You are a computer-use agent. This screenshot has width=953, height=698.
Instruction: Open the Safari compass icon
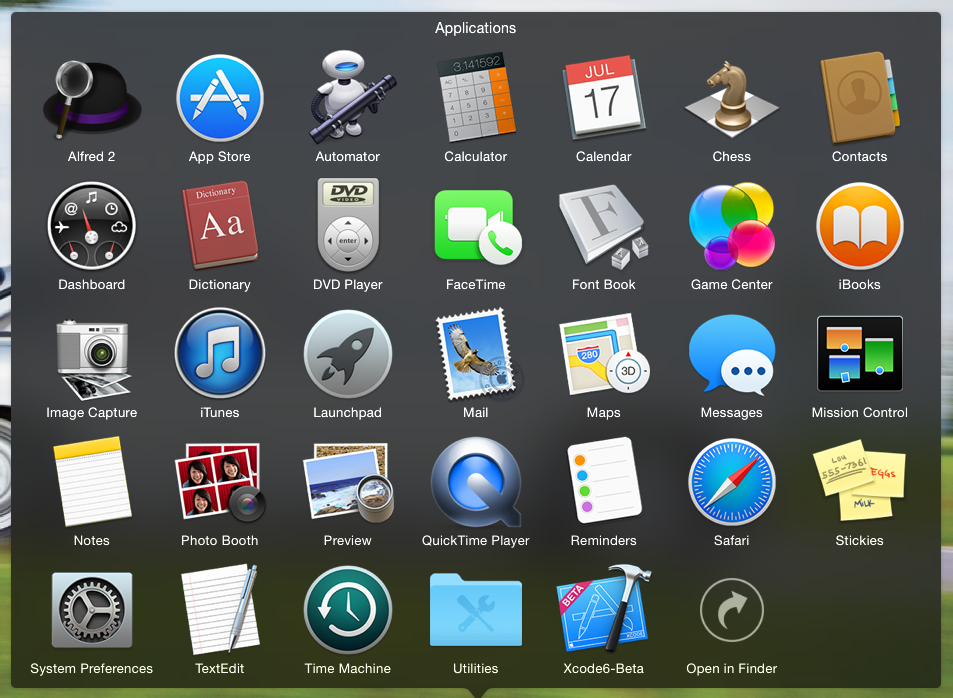732,482
